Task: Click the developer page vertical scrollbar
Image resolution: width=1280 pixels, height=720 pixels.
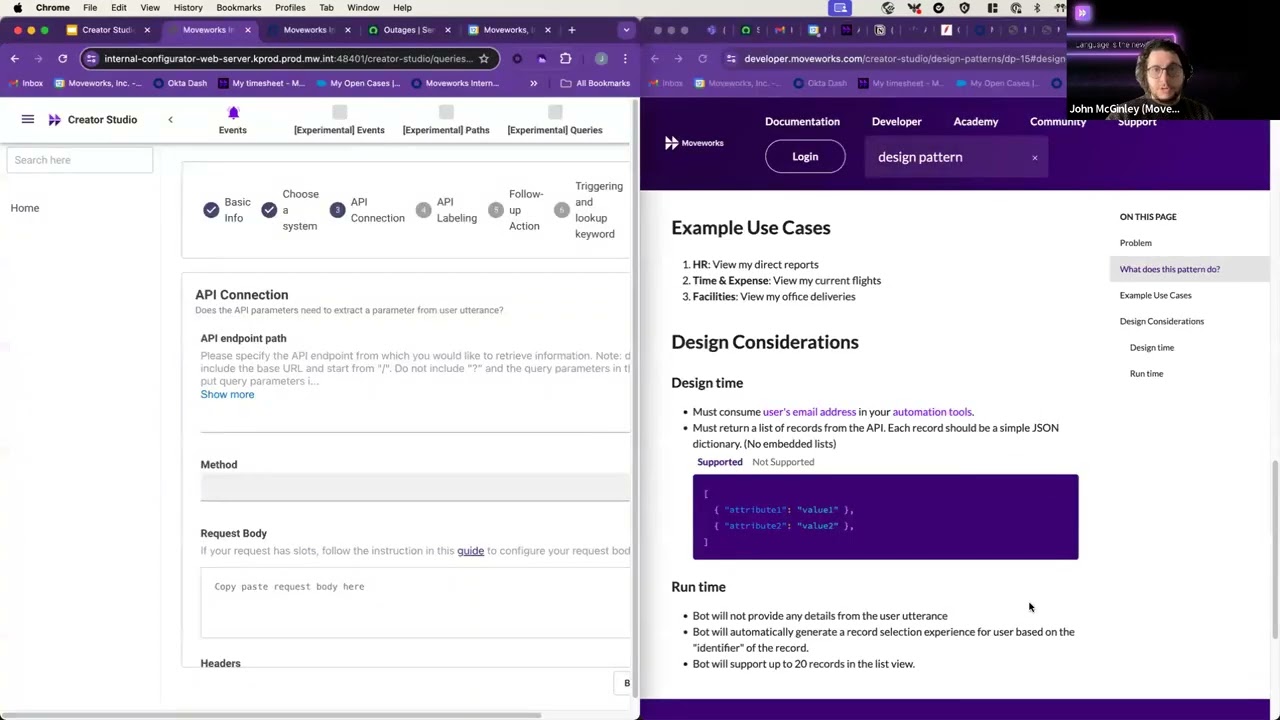Action: click(1274, 548)
